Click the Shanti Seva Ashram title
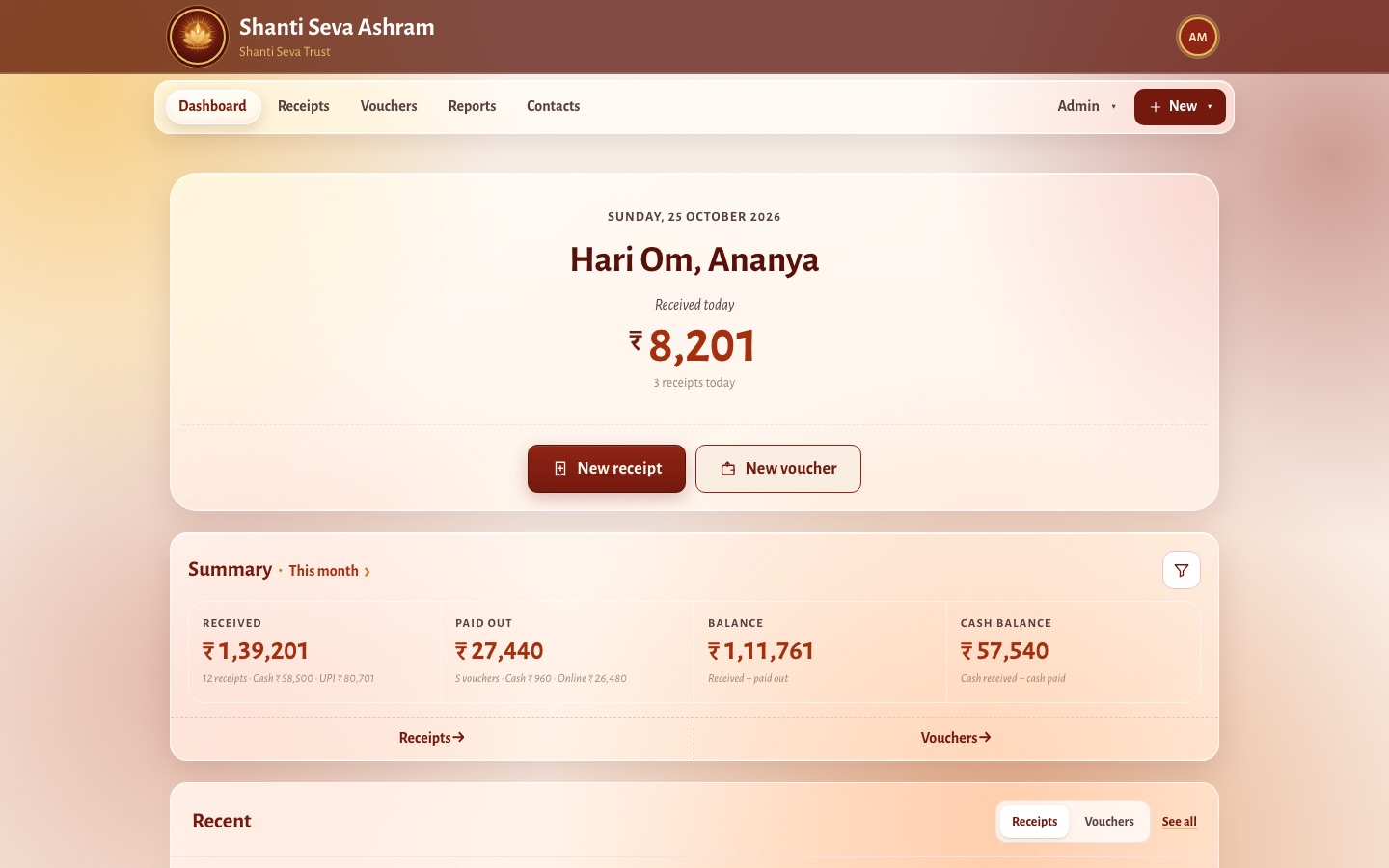This screenshot has height=868, width=1389. coord(337,27)
